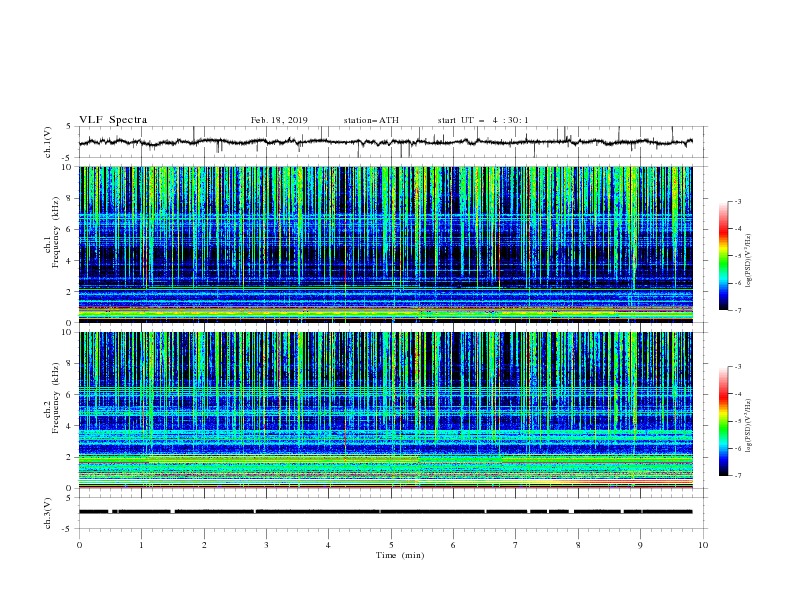Screen dimensions: 792x612
Task: Click the time axis label "10" at right end
Action: click(703, 545)
